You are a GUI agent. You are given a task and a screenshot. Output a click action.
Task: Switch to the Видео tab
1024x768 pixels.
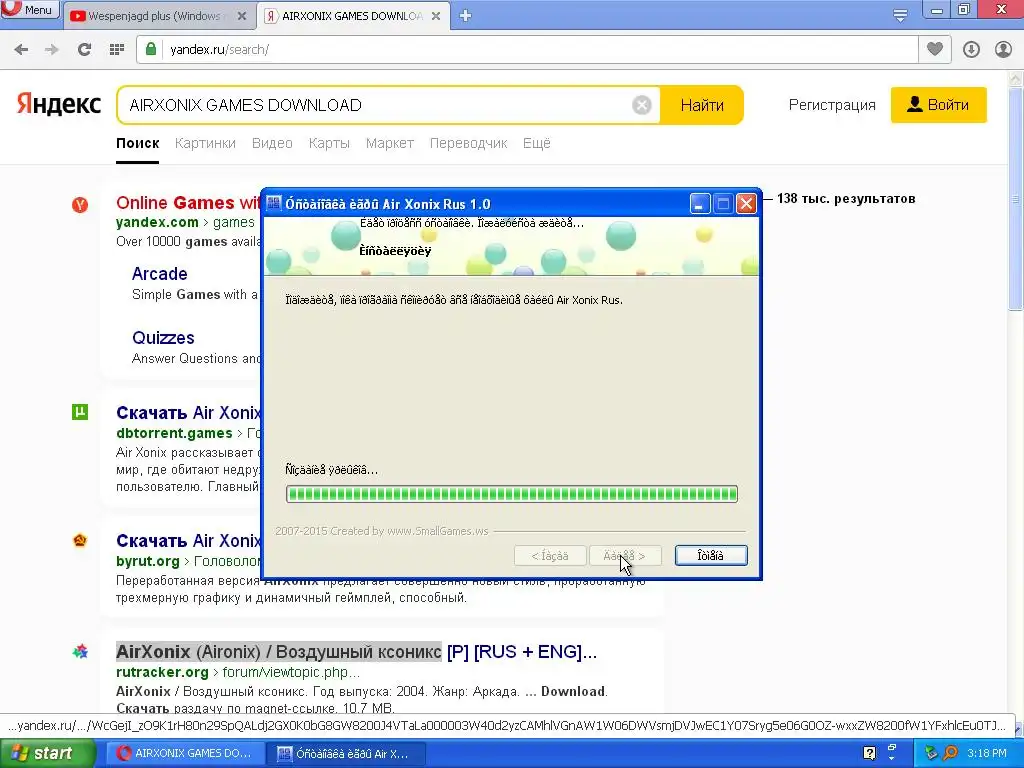272,143
